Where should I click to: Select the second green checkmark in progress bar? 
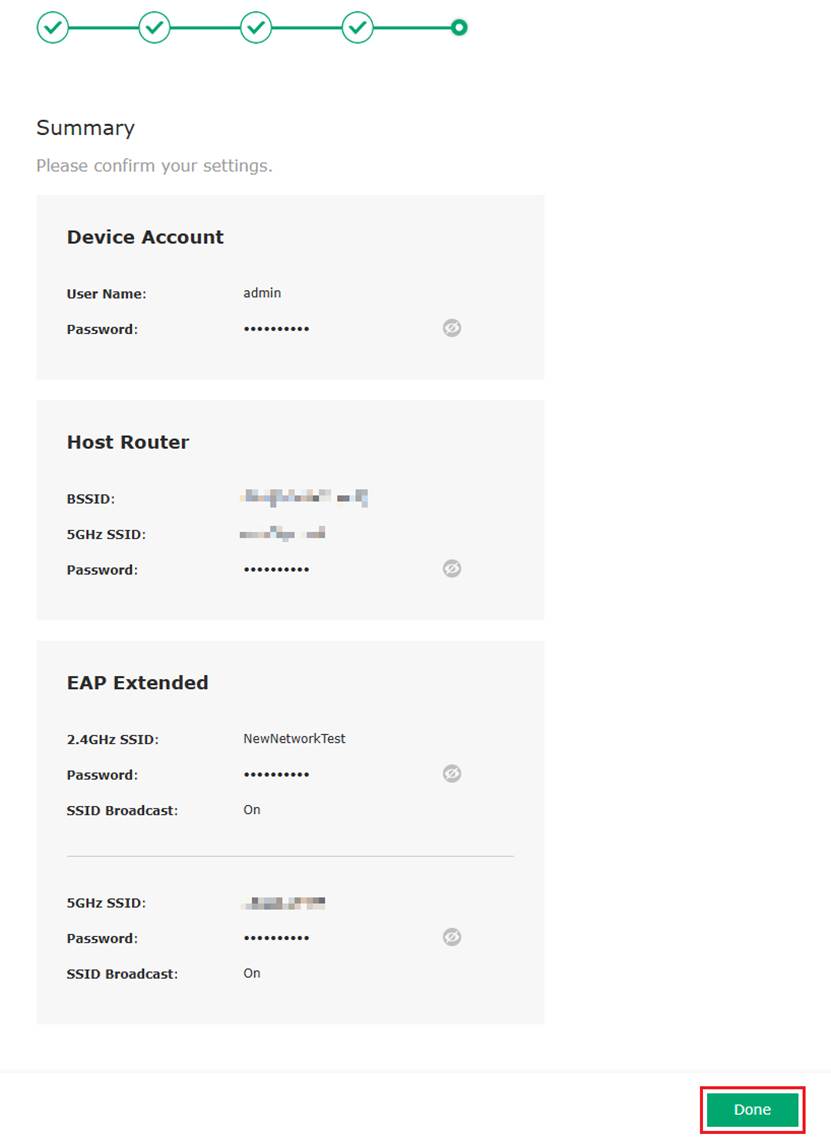coord(155,27)
